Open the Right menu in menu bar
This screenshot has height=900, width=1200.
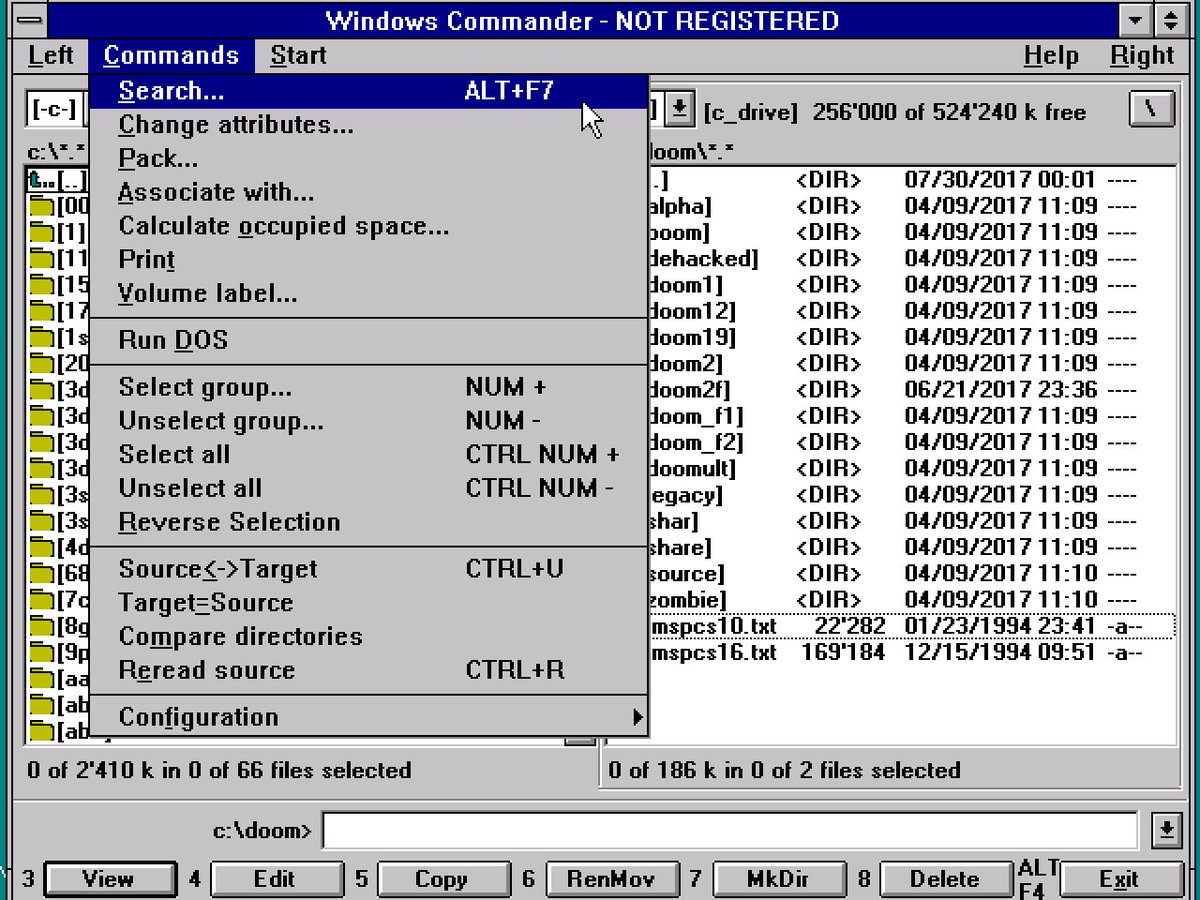coord(1142,56)
